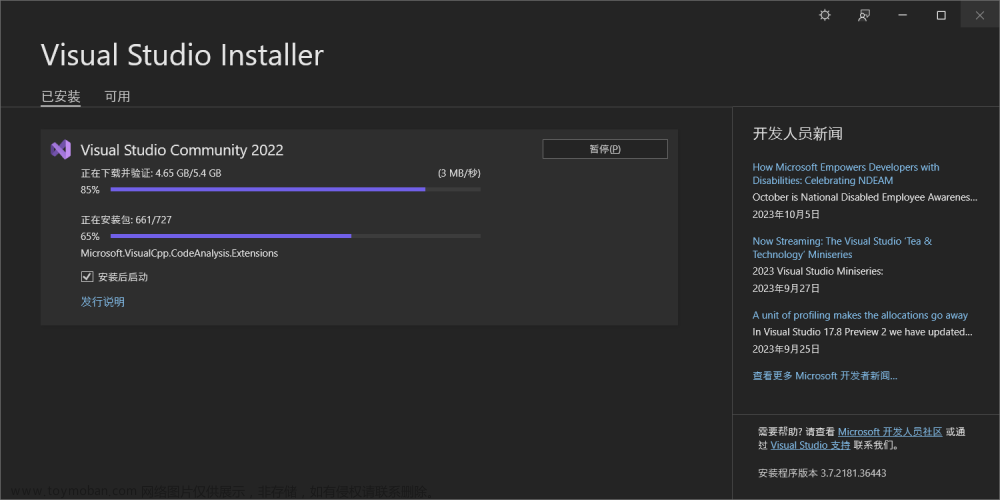Click the Visual Studio purple logo icon

point(61,150)
